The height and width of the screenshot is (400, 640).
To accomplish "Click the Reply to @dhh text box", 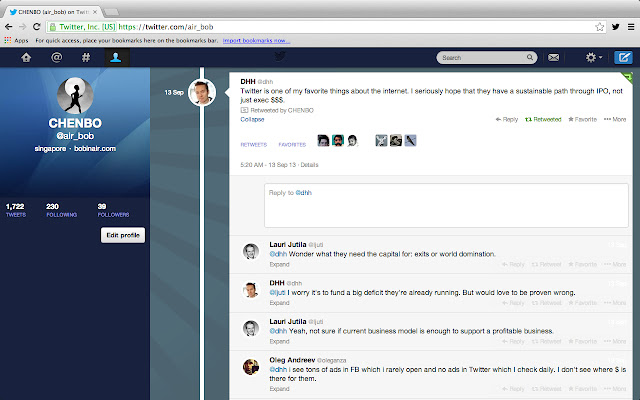I will coord(432,204).
